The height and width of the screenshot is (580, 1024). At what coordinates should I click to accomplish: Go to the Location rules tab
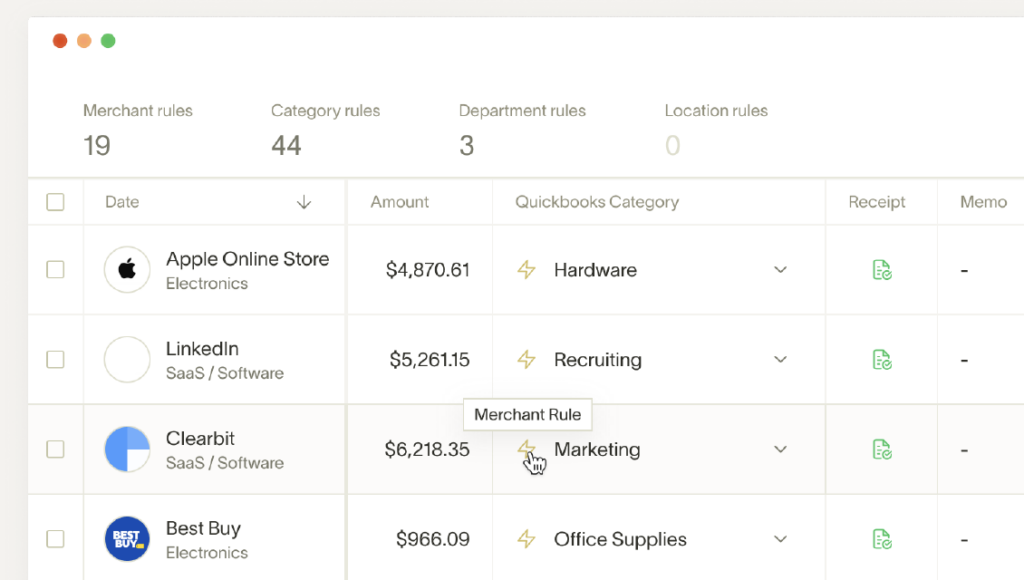[x=716, y=129]
